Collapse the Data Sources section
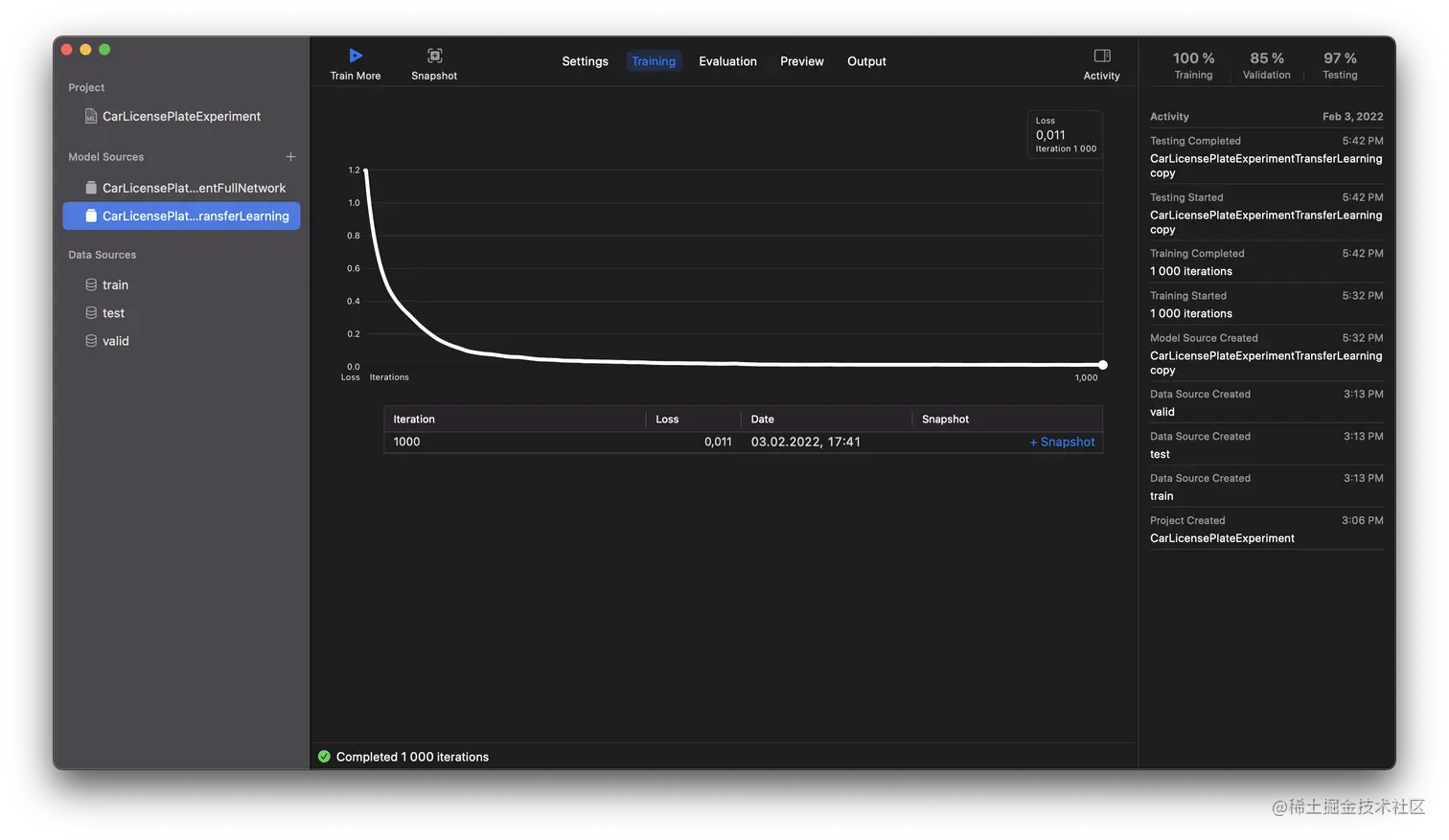1449x840 pixels. [102, 254]
